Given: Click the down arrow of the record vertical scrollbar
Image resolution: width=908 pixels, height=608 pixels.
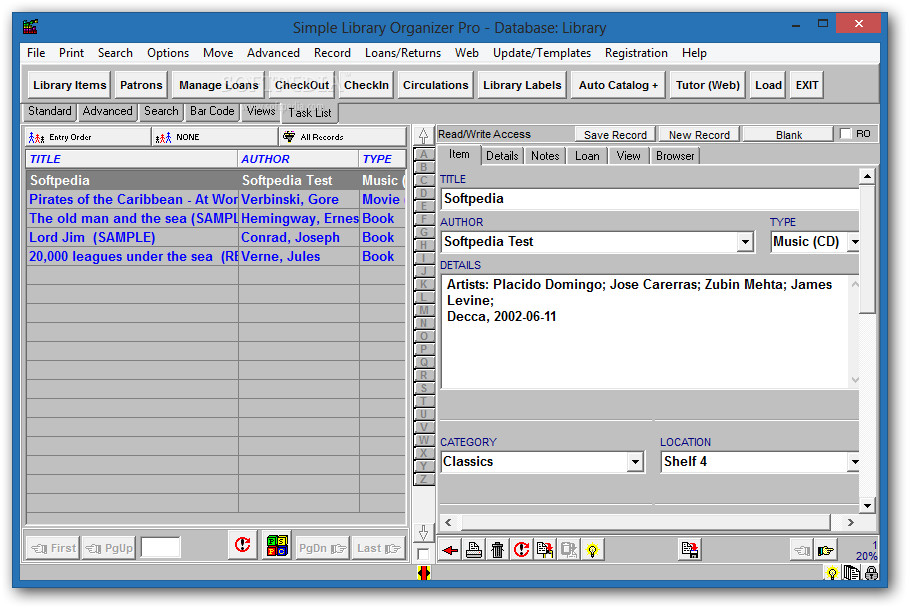Looking at the screenshot, I should pyautogui.click(x=867, y=506).
